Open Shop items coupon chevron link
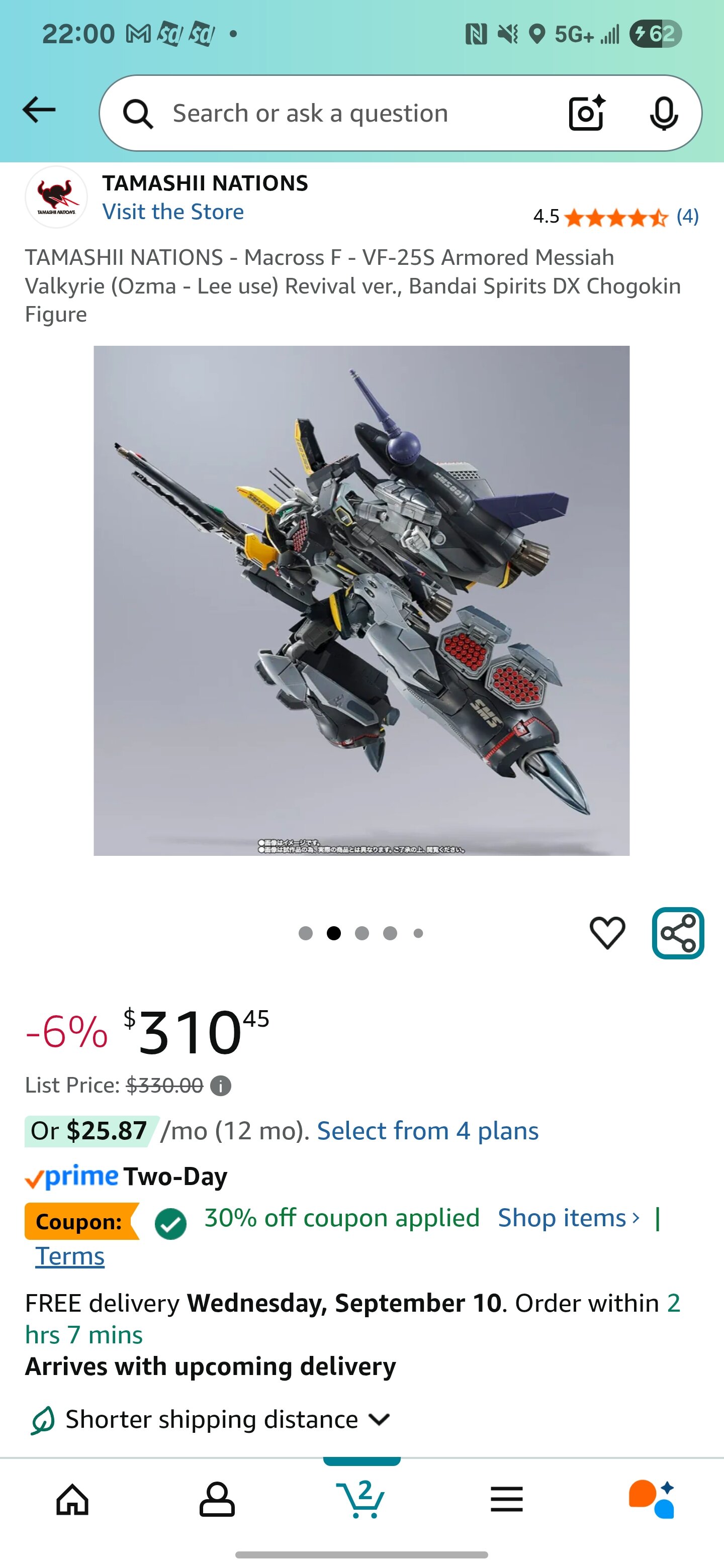Screen dimensions: 724x1568 tap(569, 1218)
